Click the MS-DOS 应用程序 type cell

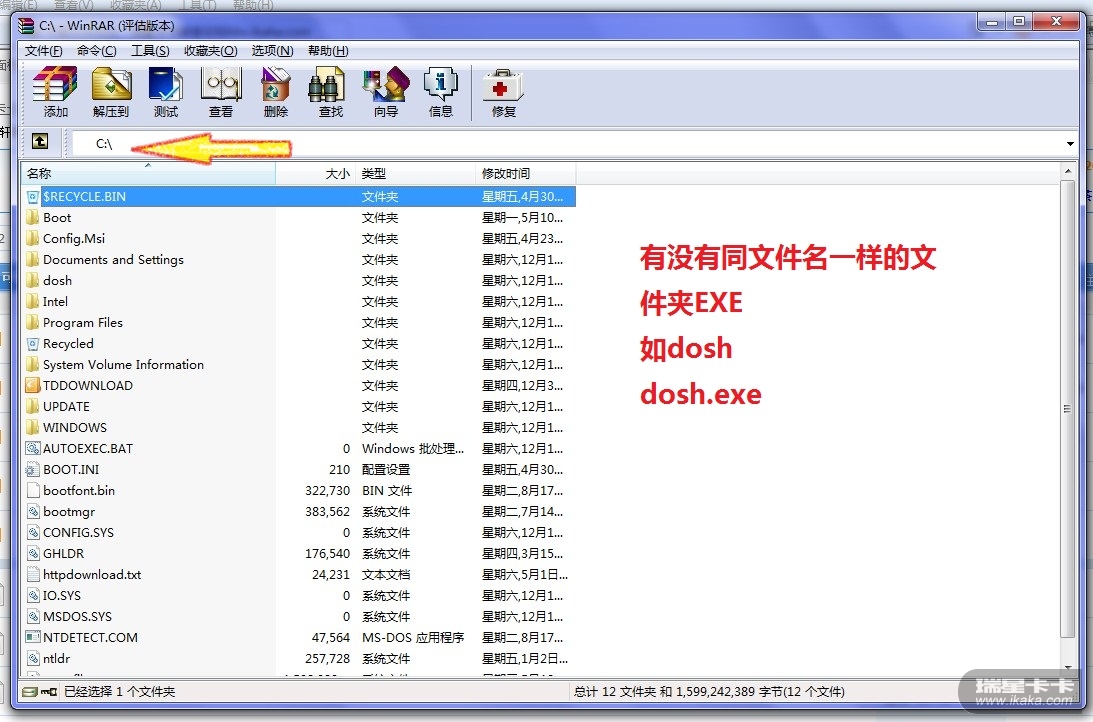tap(413, 637)
